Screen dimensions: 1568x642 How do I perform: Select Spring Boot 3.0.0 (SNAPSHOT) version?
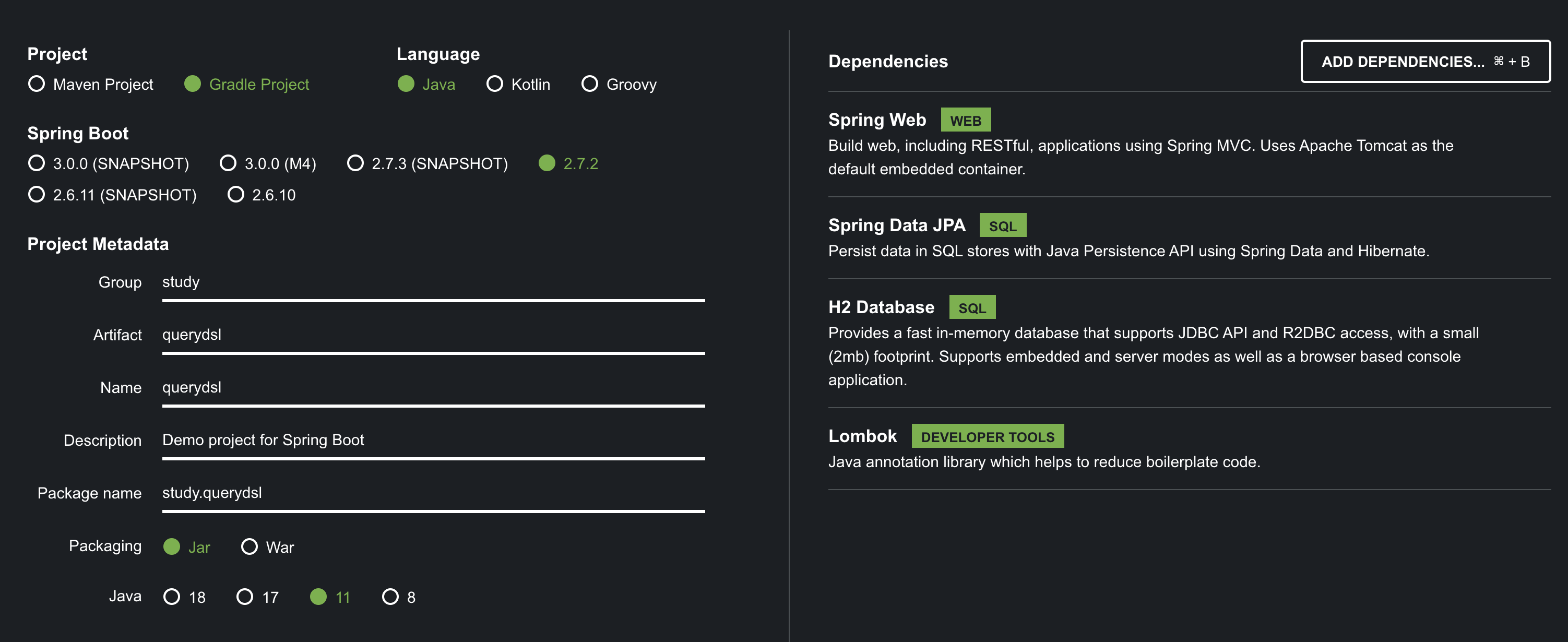pos(37,163)
